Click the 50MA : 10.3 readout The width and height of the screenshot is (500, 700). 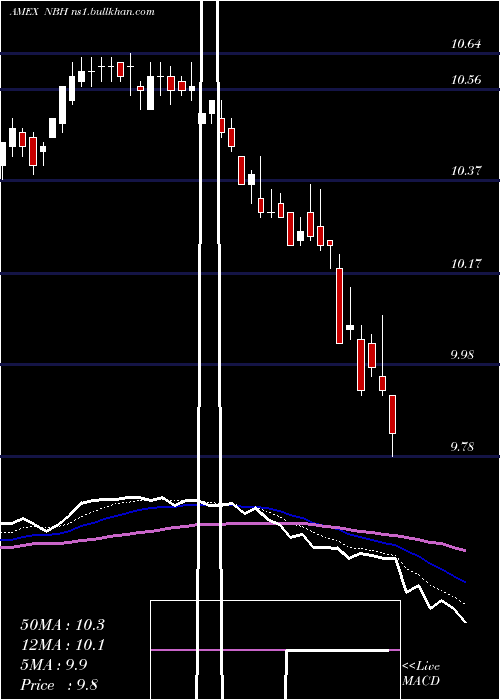pyautogui.click(x=62, y=624)
